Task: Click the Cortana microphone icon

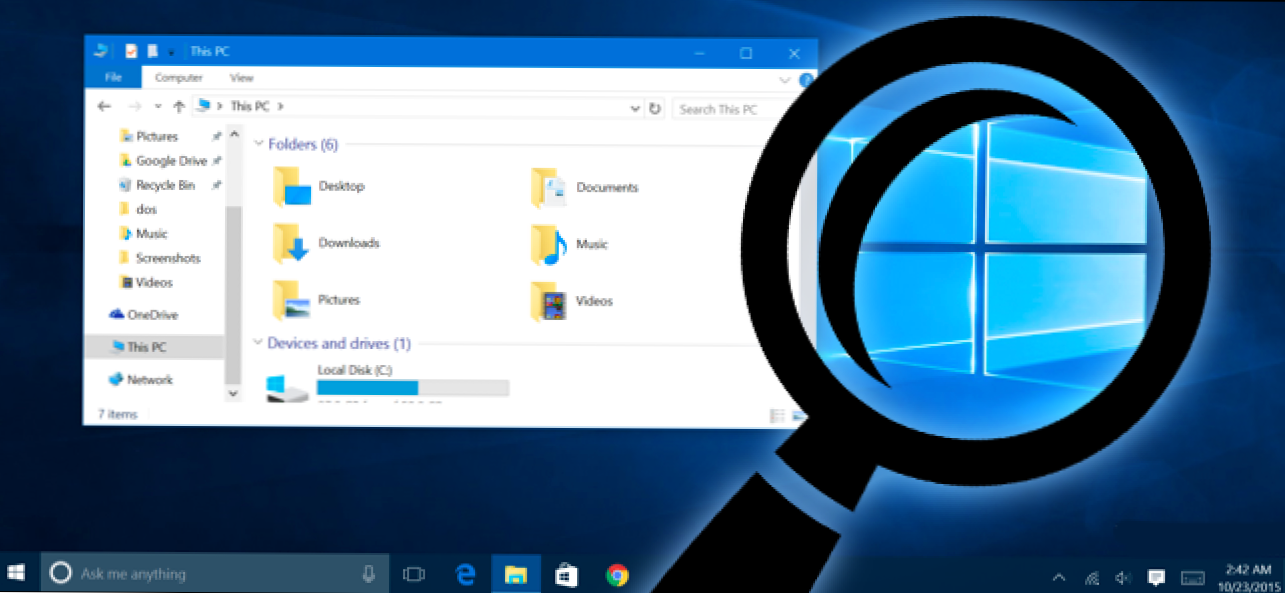Action: [367, 574]
